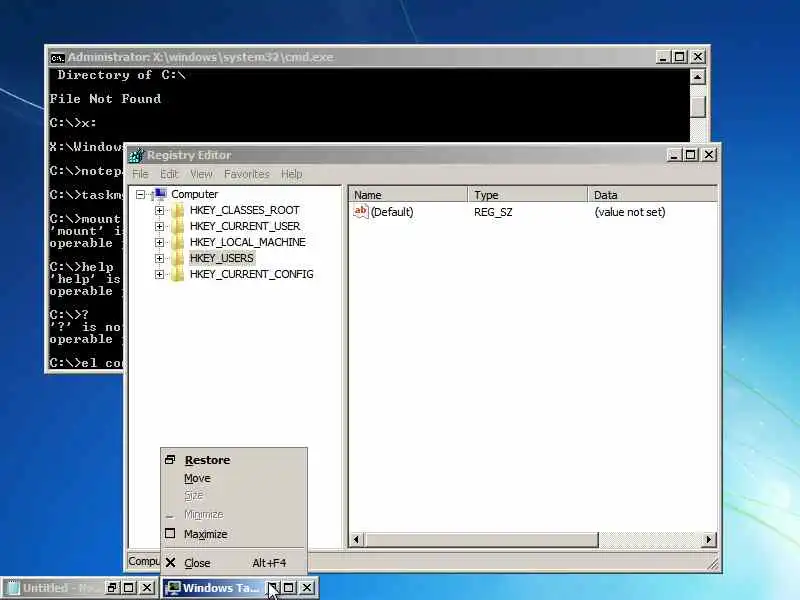The width and height of the screenshot is (800, 600).
Task: Maximize the minimized Untitled Notepad window
Action: click(129, 588)
